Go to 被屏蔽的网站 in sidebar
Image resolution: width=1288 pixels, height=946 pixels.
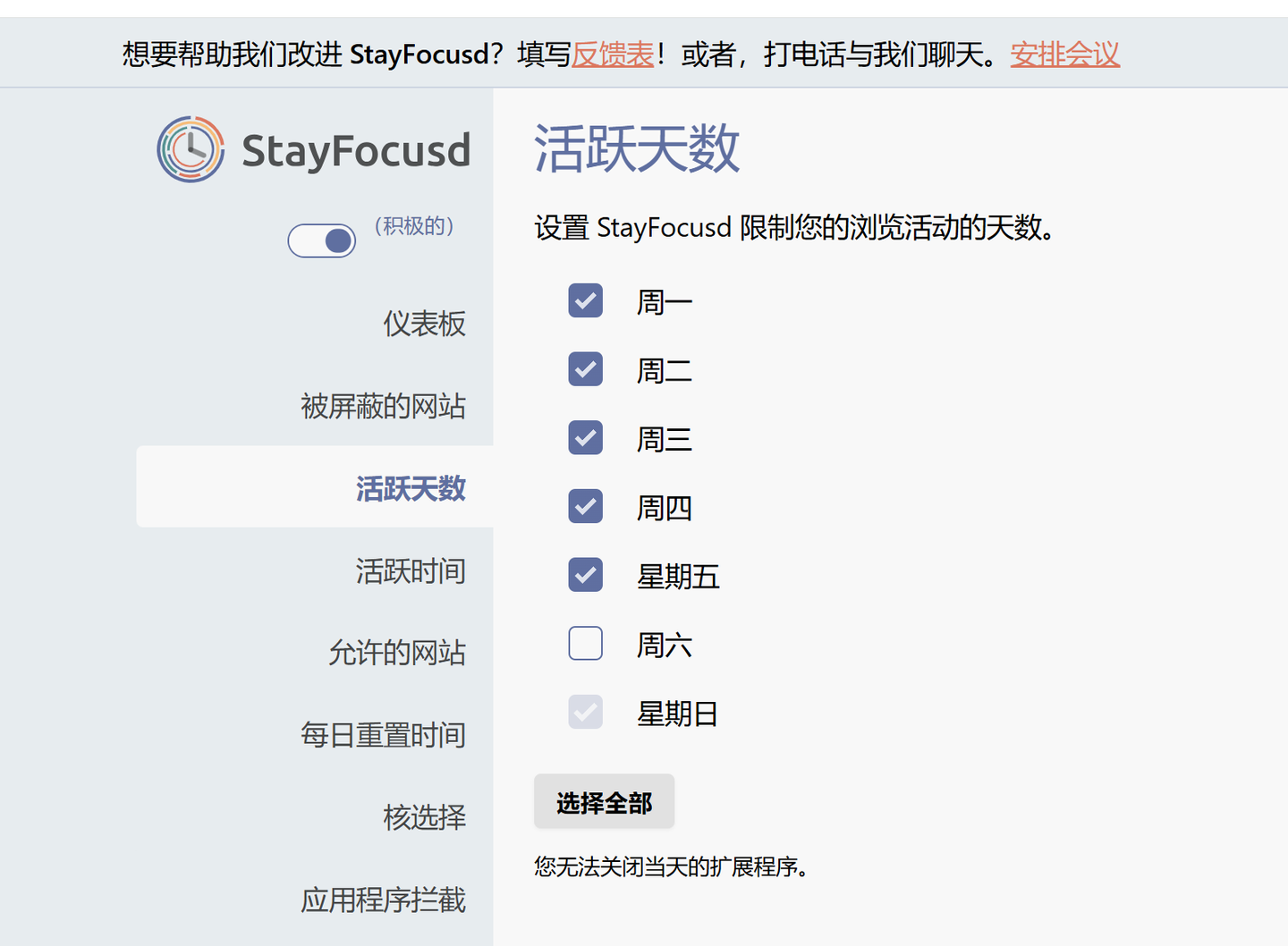[384, 406]
